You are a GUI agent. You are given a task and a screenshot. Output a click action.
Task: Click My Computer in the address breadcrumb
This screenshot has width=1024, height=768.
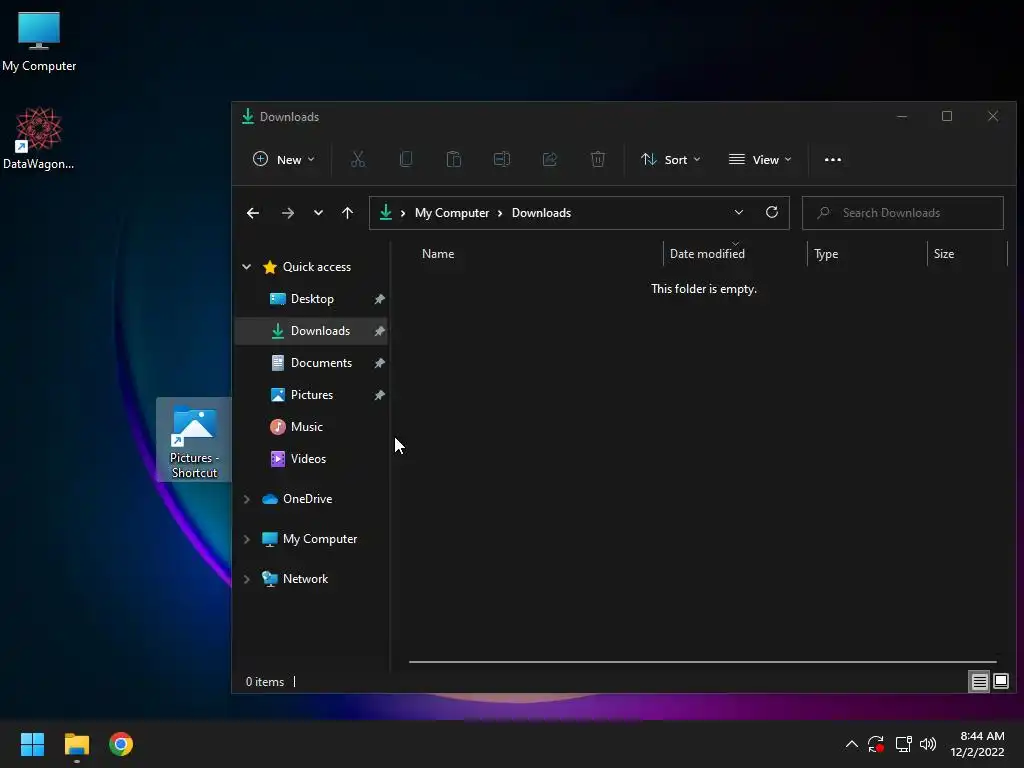point(452,213)
